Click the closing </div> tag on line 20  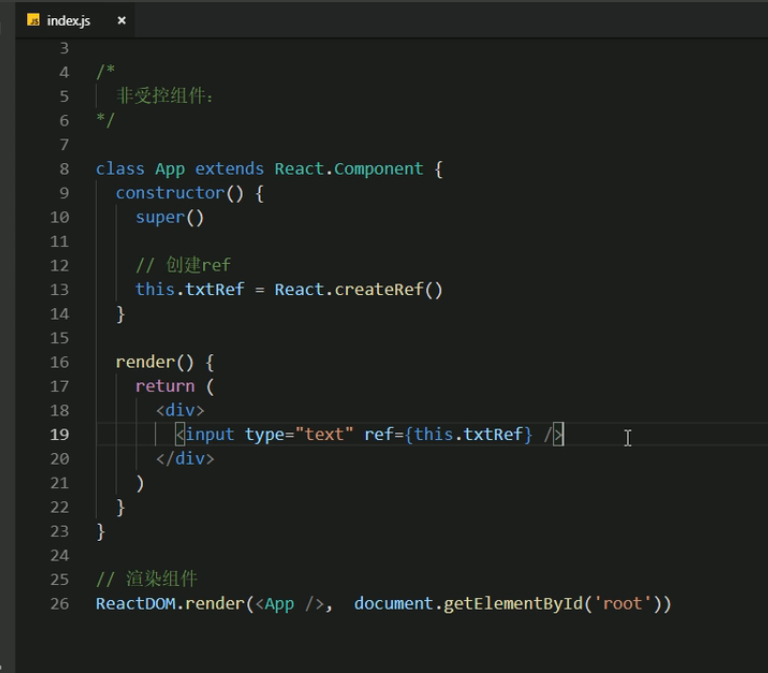pos(185,458)
